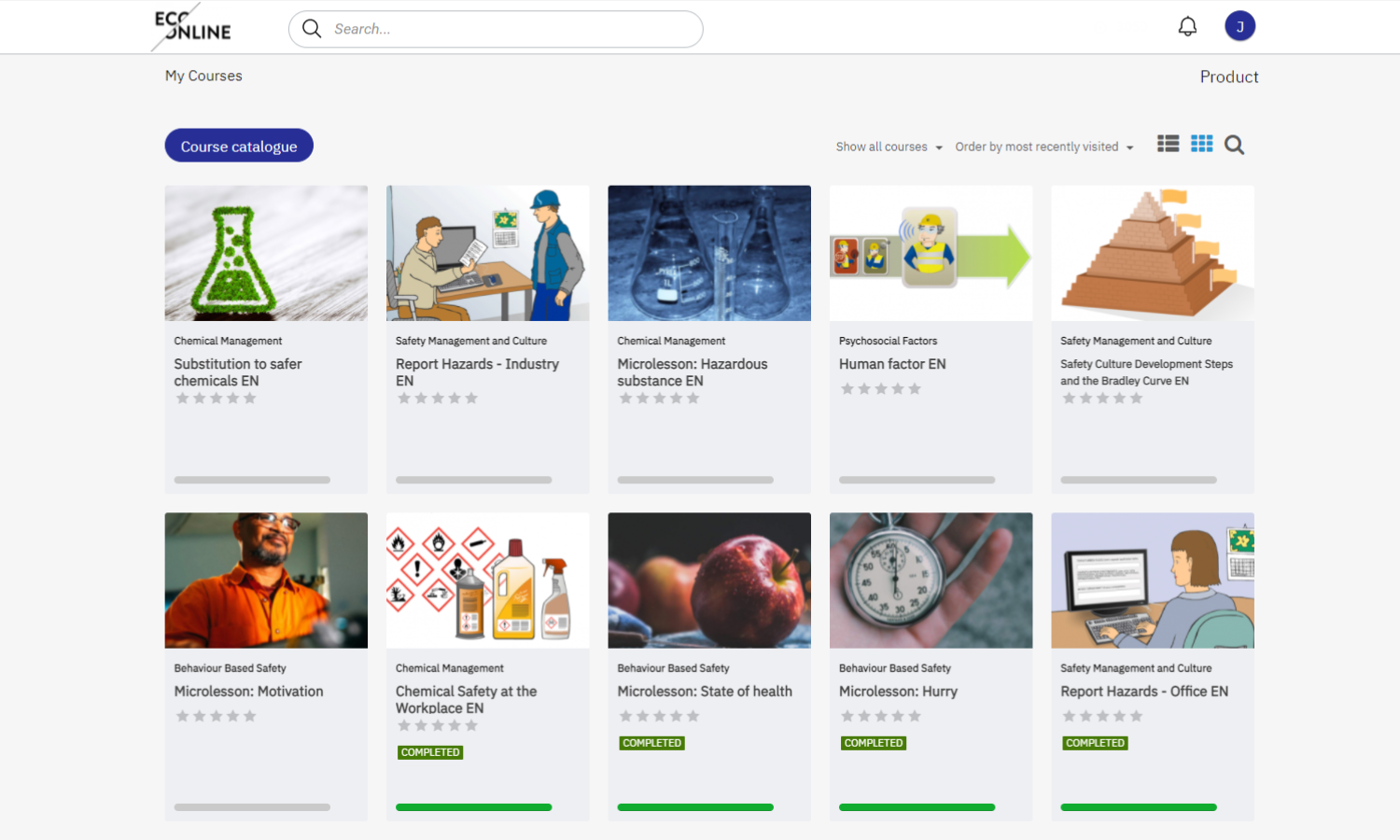
Task: Open the Product menu
Action: [1229, 77]
